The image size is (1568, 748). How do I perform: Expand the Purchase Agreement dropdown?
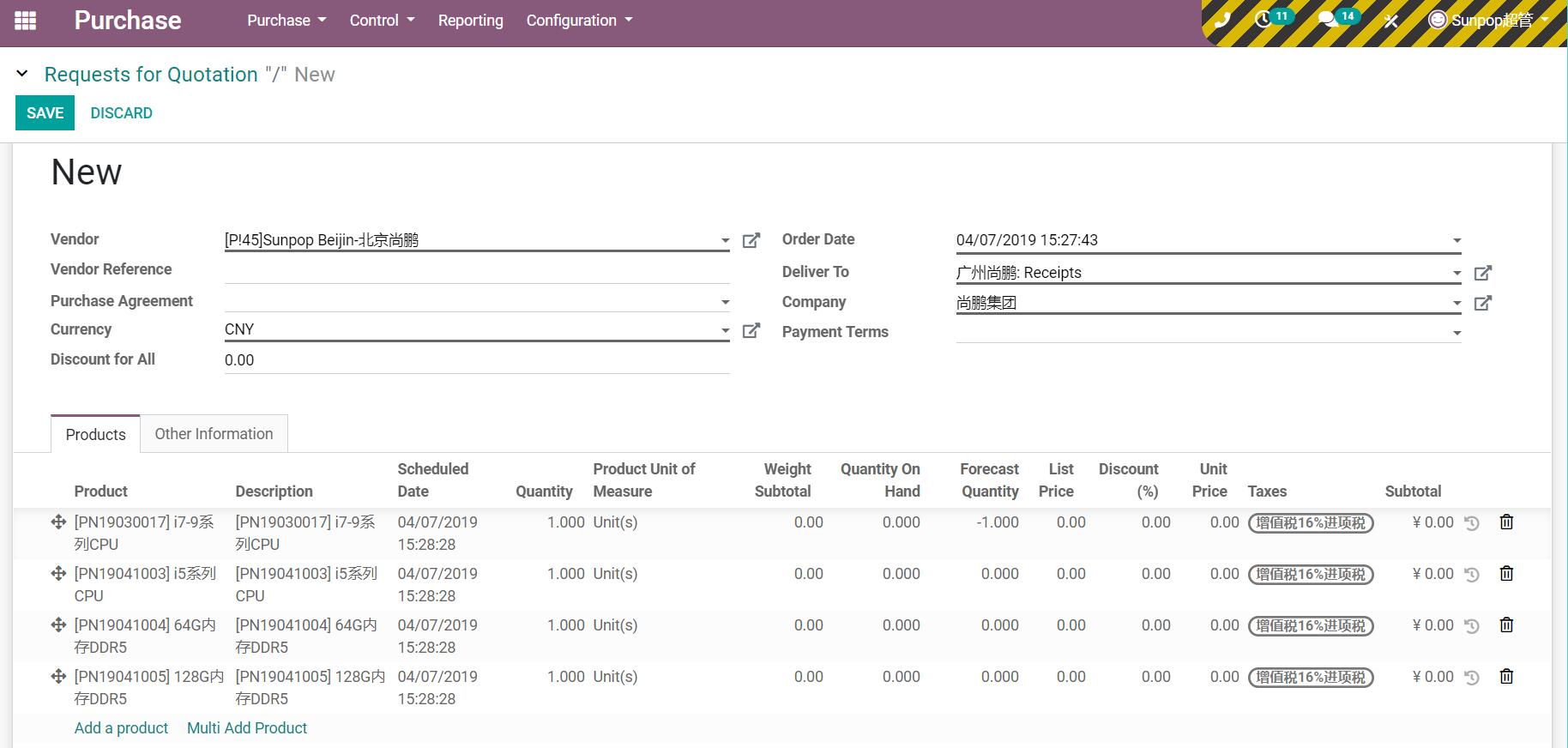click(x=725, y=302)
